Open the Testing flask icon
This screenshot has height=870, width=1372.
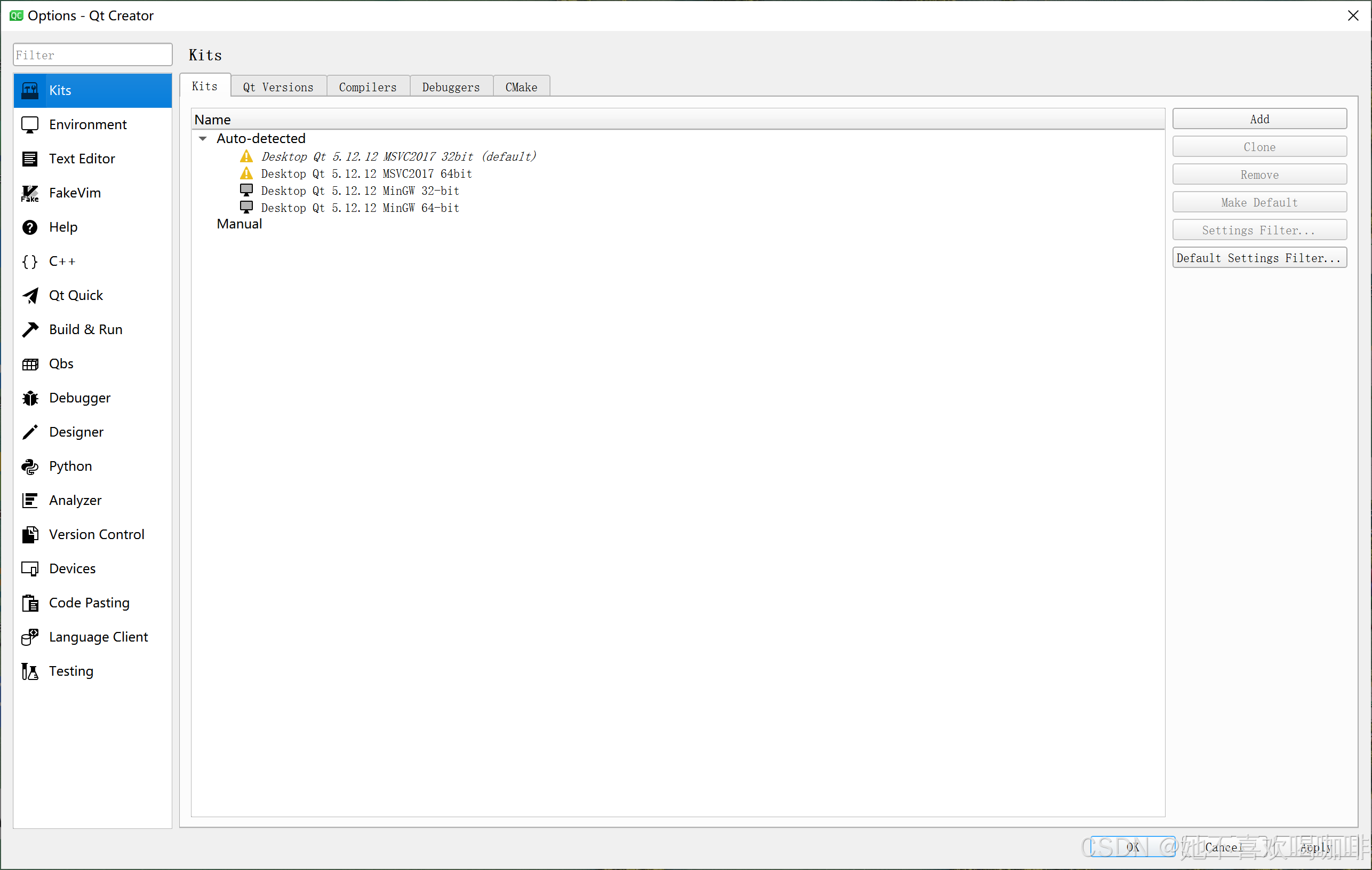tap(30, 671)
